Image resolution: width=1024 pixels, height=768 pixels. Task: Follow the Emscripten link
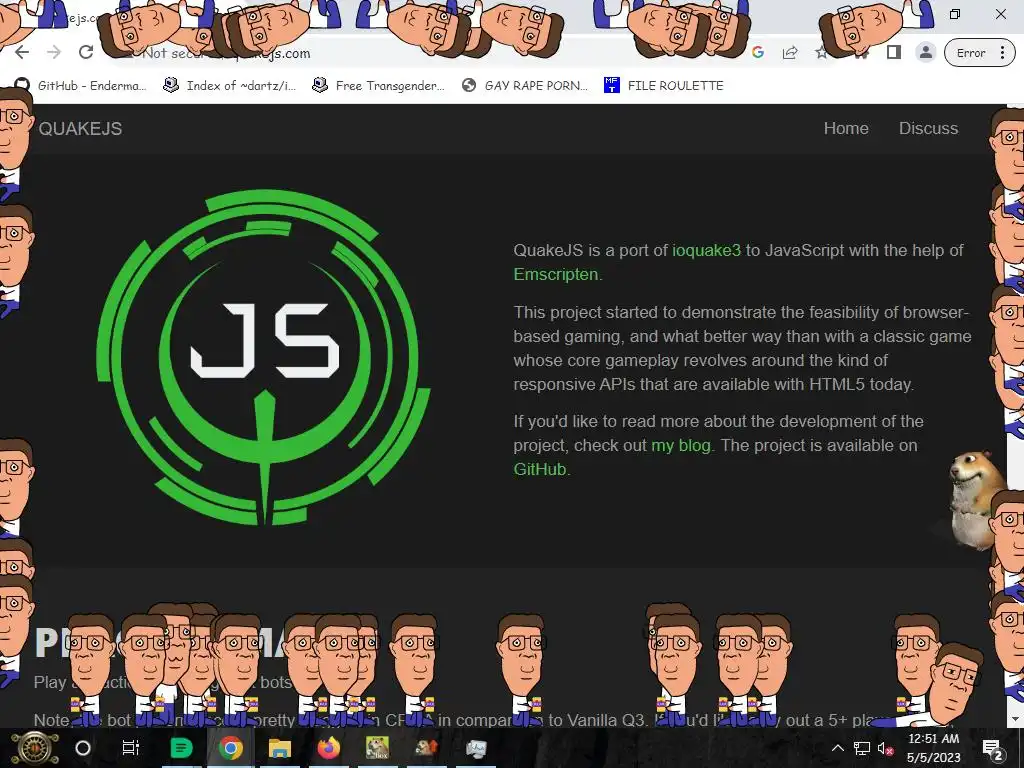556,274
